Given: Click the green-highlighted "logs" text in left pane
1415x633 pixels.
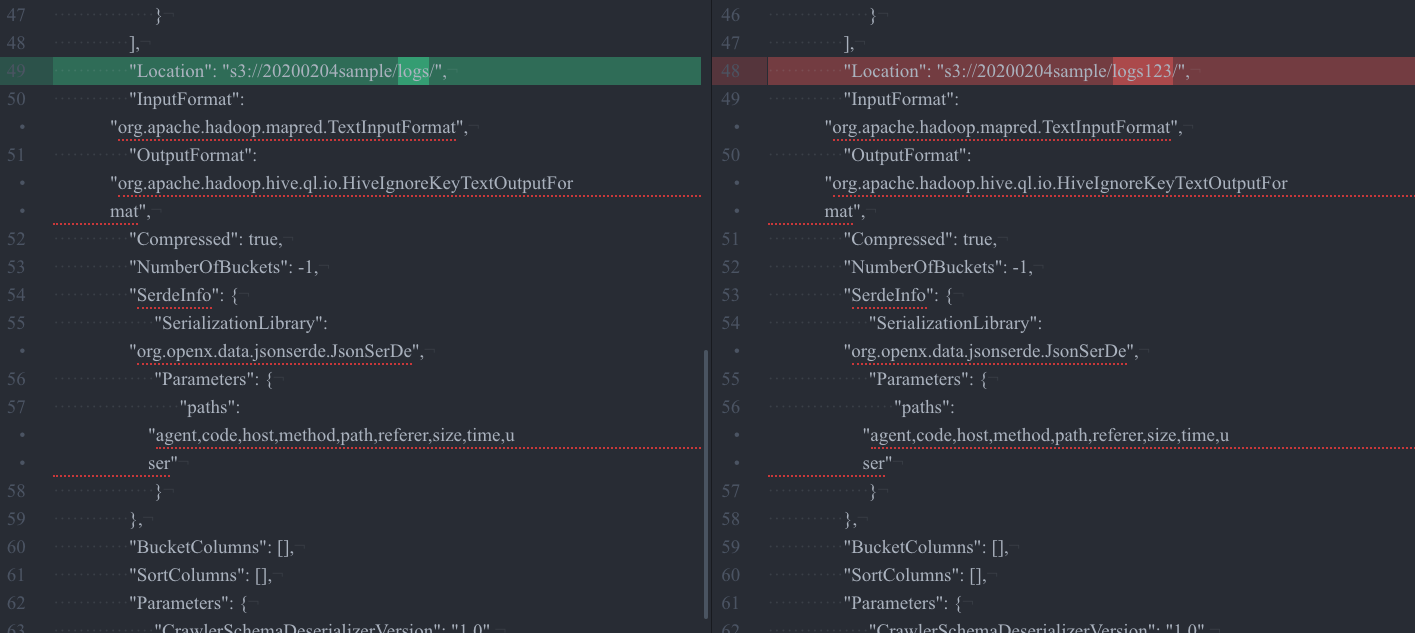Looking at the screenshot, I should pyautogui.click(x=413, y=71).
